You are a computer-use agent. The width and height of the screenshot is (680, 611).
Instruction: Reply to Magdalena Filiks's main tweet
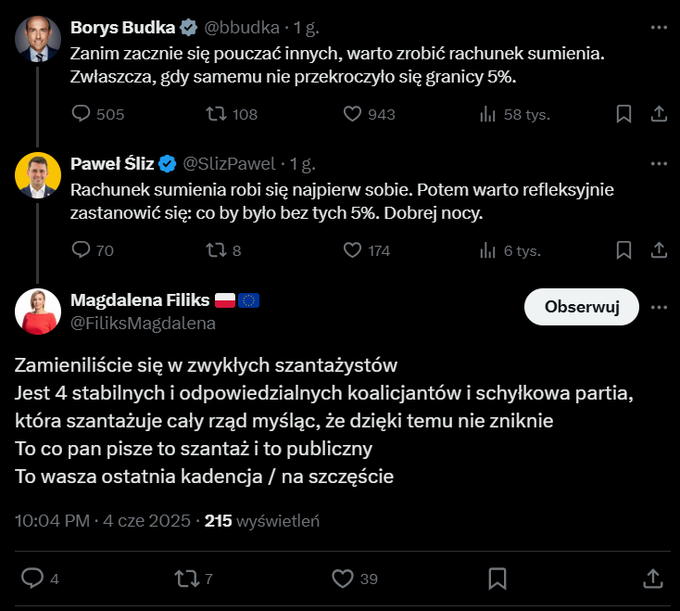click(33, 577)
